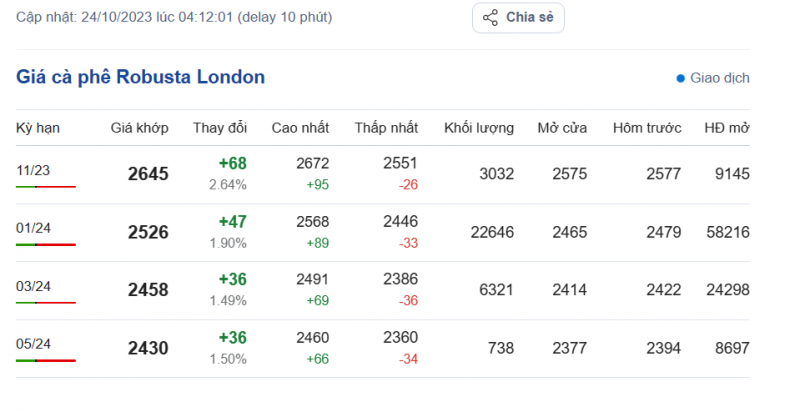Click the blue Giao dịch legend dot
800x412 pixels.
click(681, 78)
